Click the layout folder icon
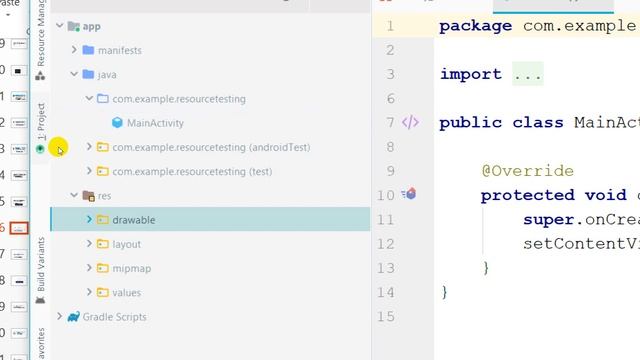Image resolution: width=640 pixels, height=360 pixels. (x=103, y=244)
